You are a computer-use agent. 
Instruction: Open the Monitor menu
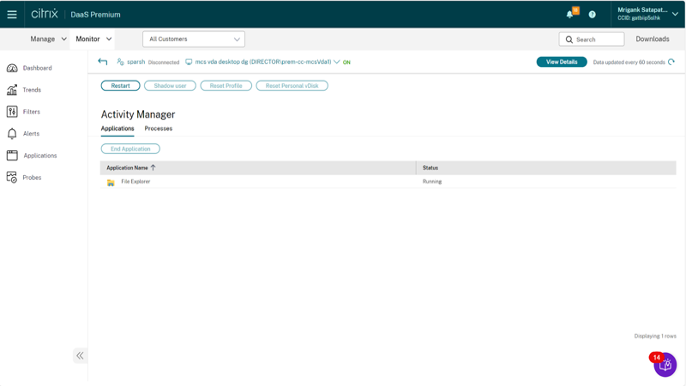(94, 39)
